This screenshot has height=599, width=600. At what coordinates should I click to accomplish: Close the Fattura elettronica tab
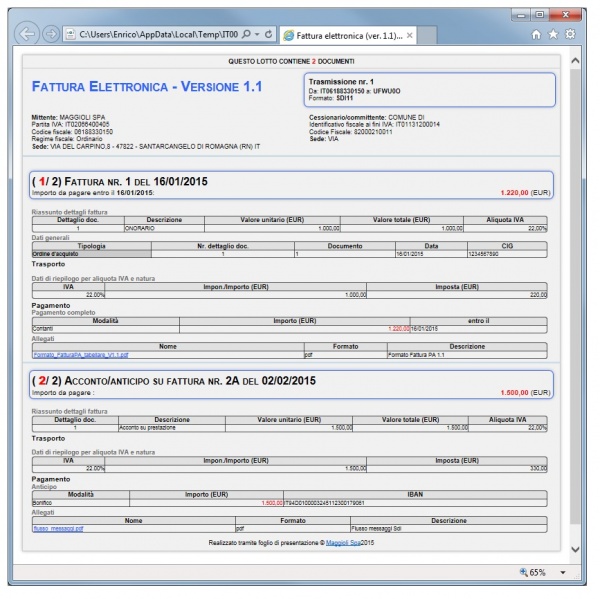click(410, 36)
